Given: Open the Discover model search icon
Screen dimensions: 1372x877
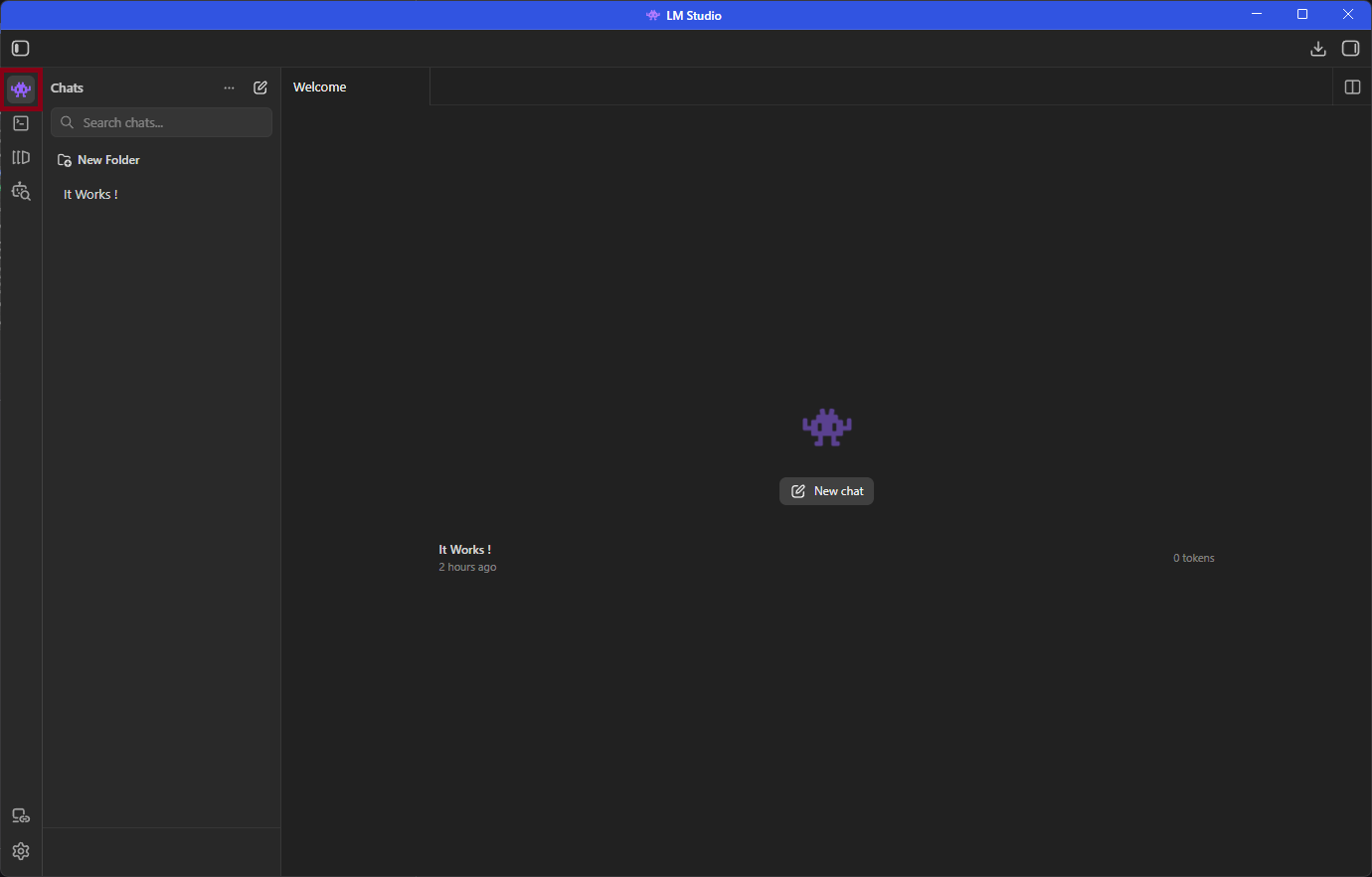Looking at the screenshot, I should (21, 191).
